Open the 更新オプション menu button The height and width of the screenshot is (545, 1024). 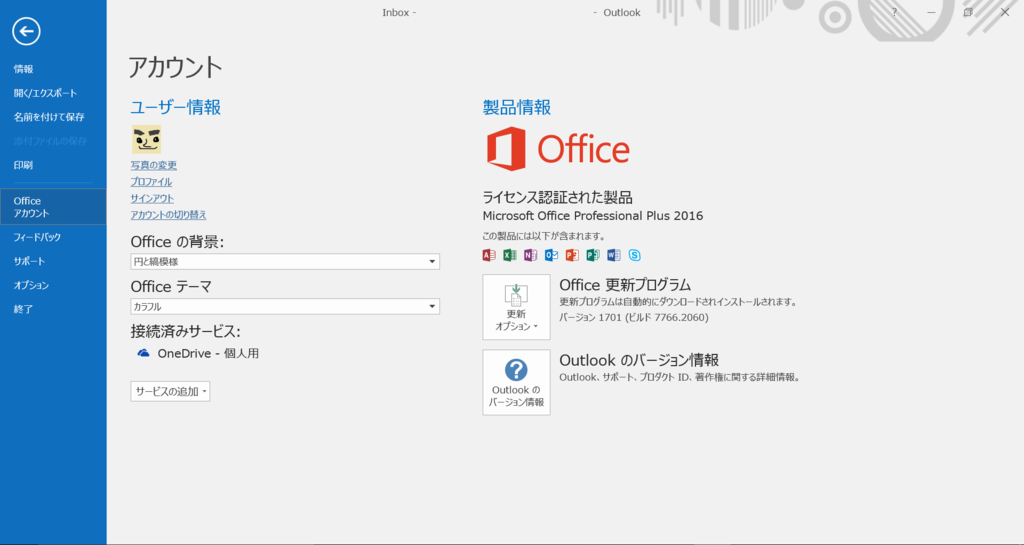pyautogui.click(x=516, y=307)
